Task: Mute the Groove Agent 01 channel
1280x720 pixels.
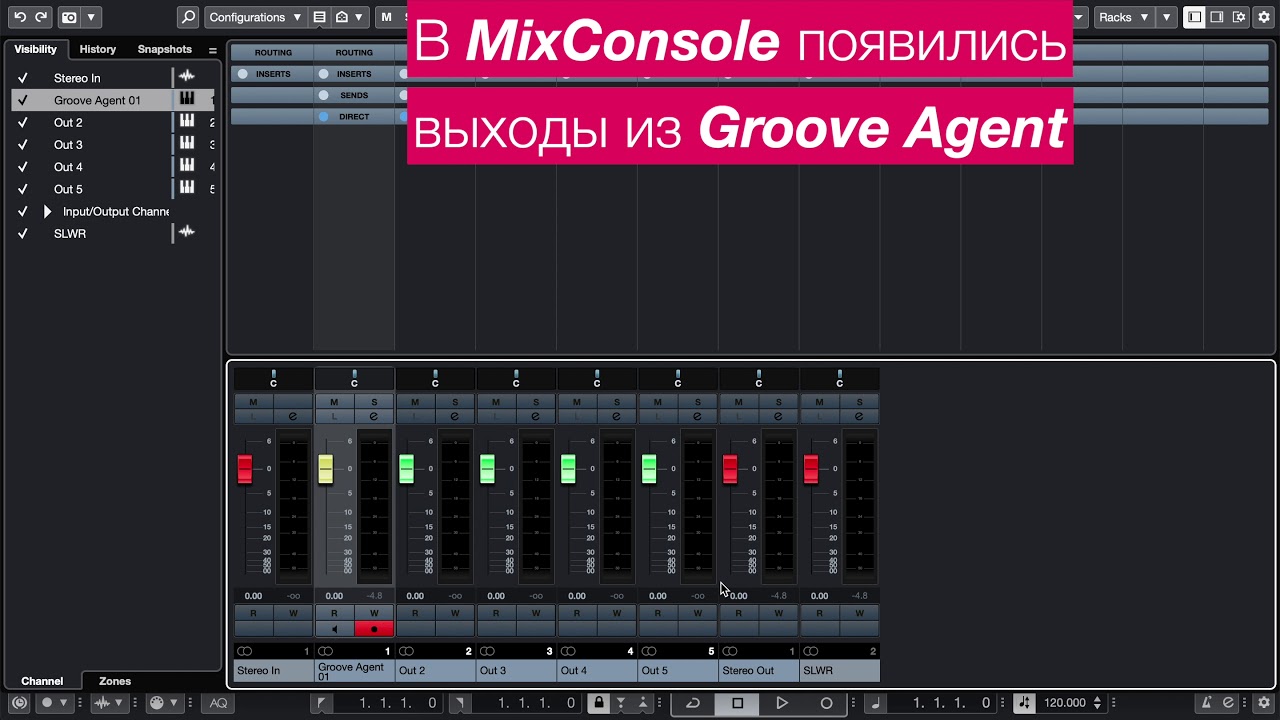Action: click(334, 402)
